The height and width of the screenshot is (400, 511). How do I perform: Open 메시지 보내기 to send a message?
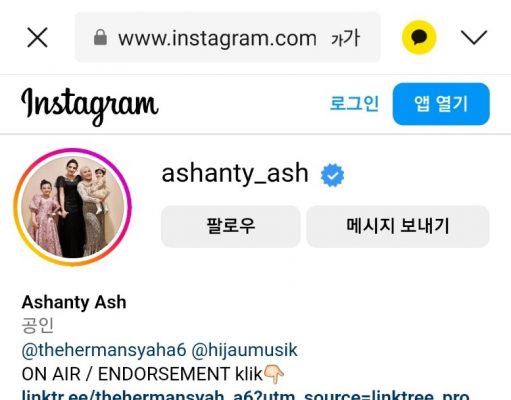pyautogui.click(x=398, y=226)
